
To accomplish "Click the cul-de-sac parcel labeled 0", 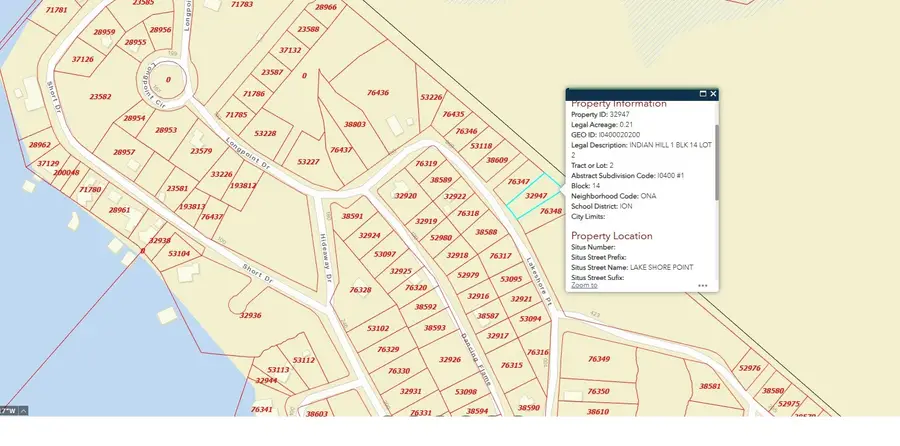I will click(x=168, y=80).
